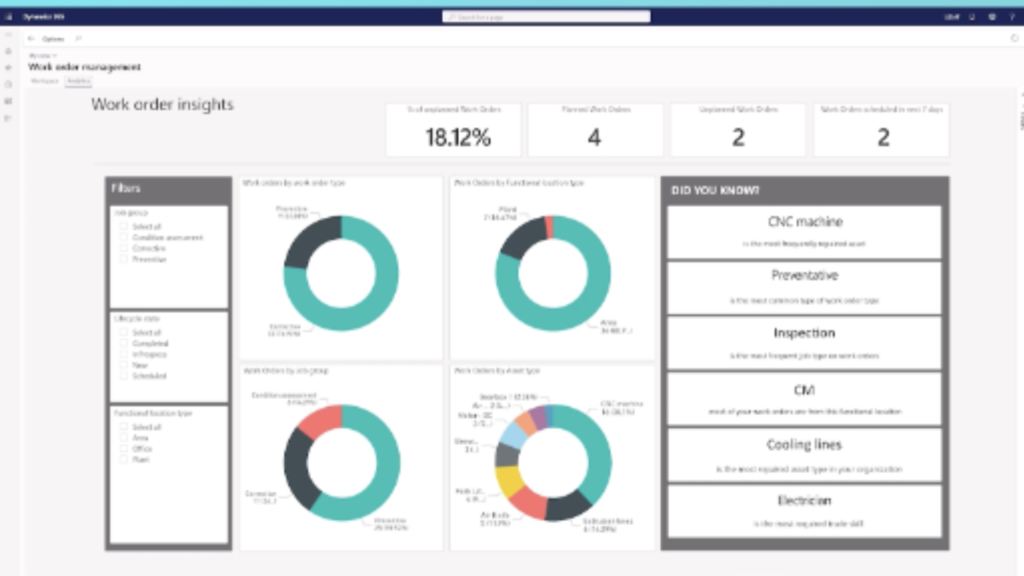Image resolution: width=1024 pixels, height=576 pixels.
Task: Tick the Office functional location checkbox
Action: coord(124,449)
